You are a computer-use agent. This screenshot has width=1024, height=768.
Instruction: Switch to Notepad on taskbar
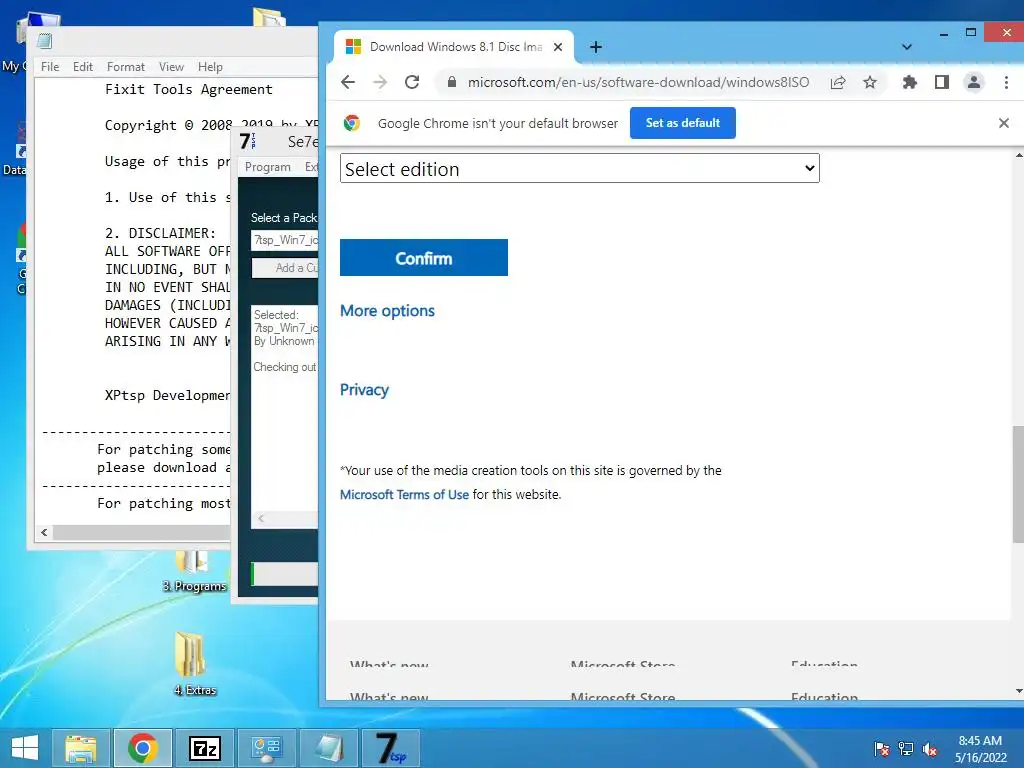[x=328, y=748]
